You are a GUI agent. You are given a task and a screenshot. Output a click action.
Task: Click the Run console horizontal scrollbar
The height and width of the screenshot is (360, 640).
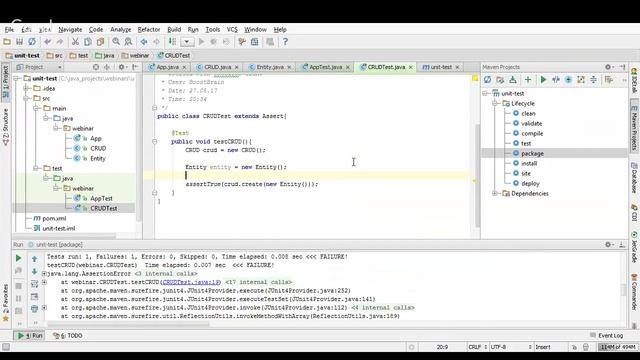tap(128, 324)
